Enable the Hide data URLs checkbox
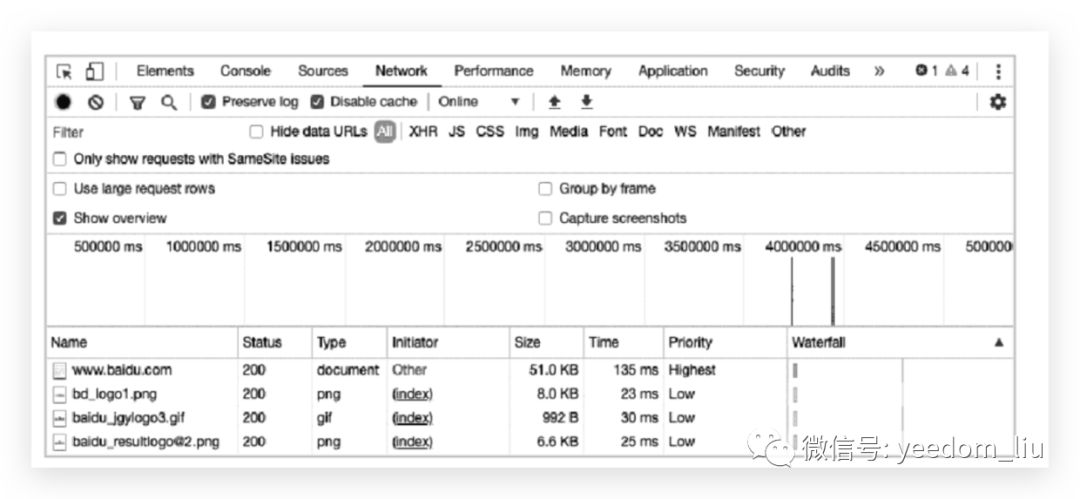Viewport: 1080px width, 499px height. 257,131
